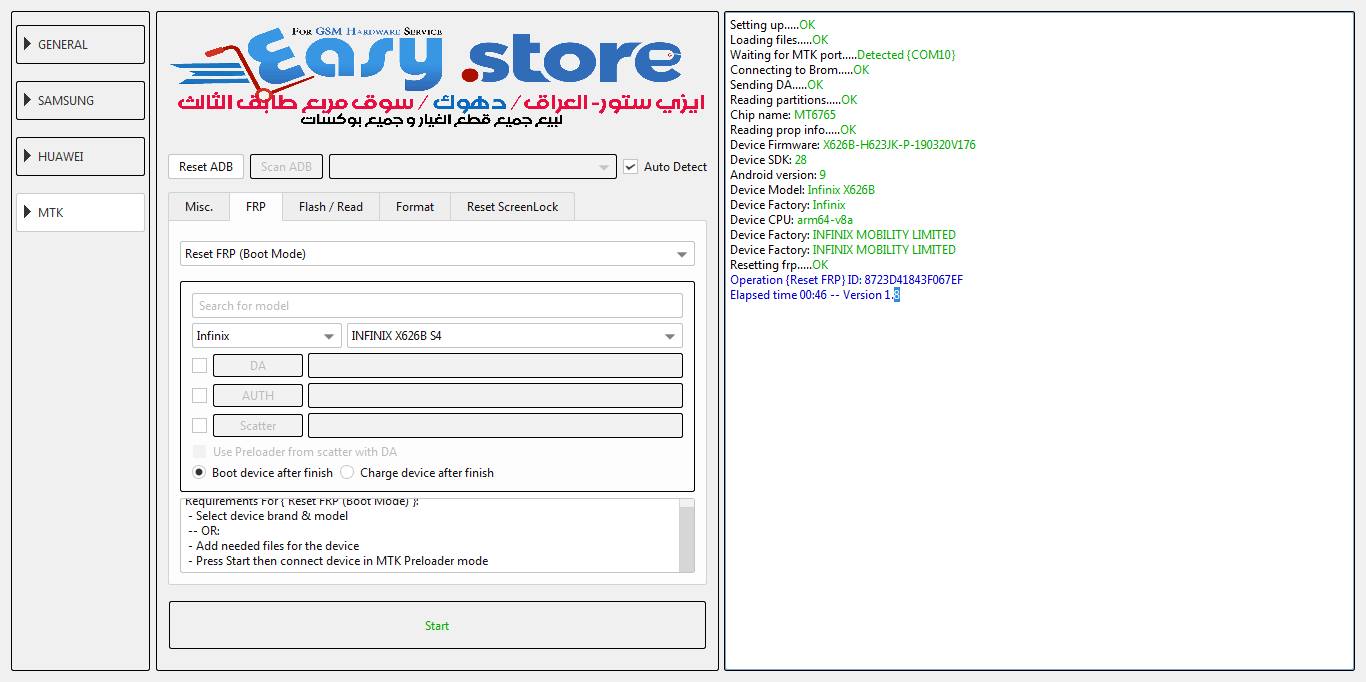Click the 'Android version: 9' log line
The width and height of the screenshot is (1366, 682).
778,175
